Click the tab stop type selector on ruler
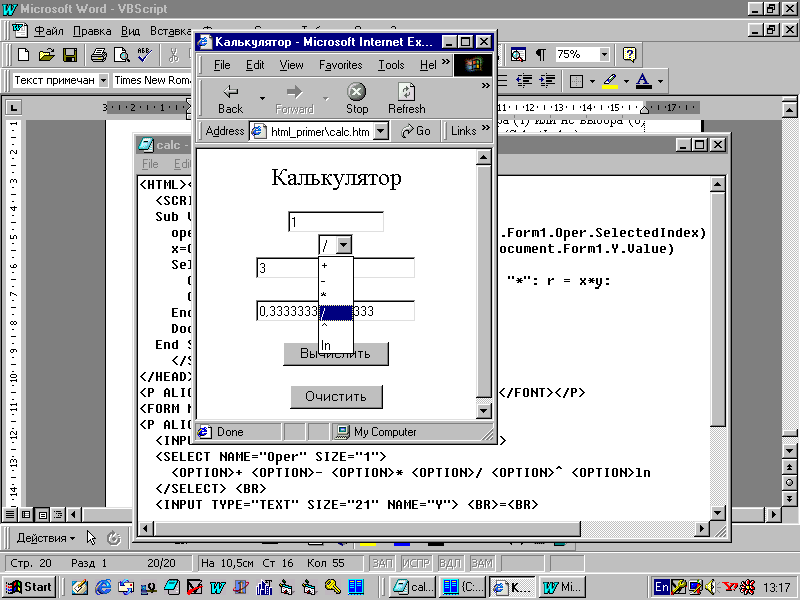 13,108
